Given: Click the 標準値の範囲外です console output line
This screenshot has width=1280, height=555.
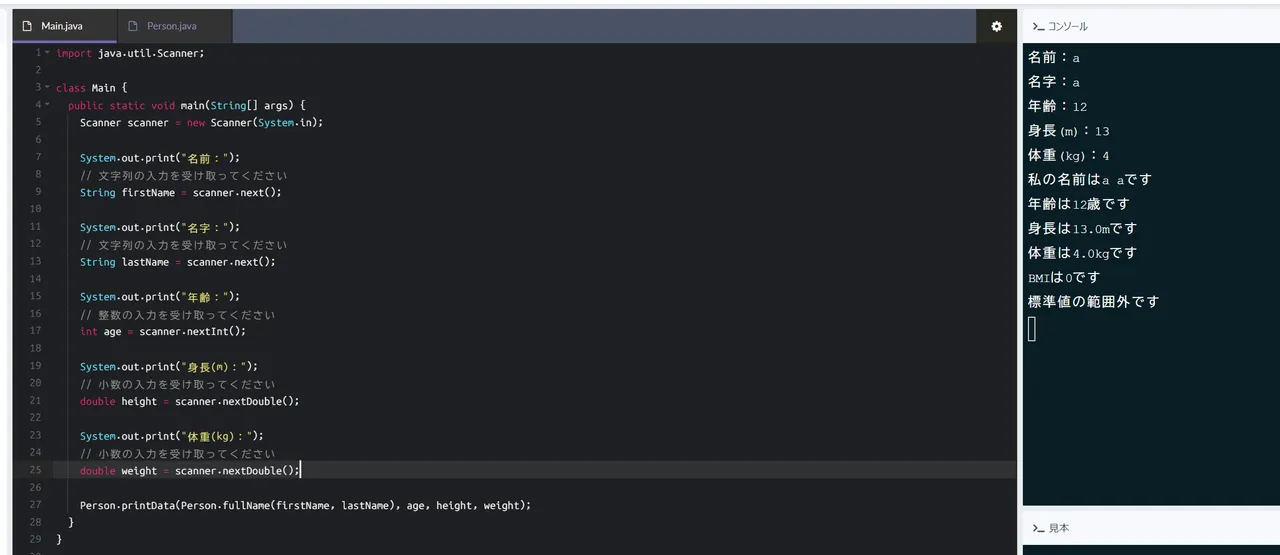Looking at the screenshot, I should 1093,302.
